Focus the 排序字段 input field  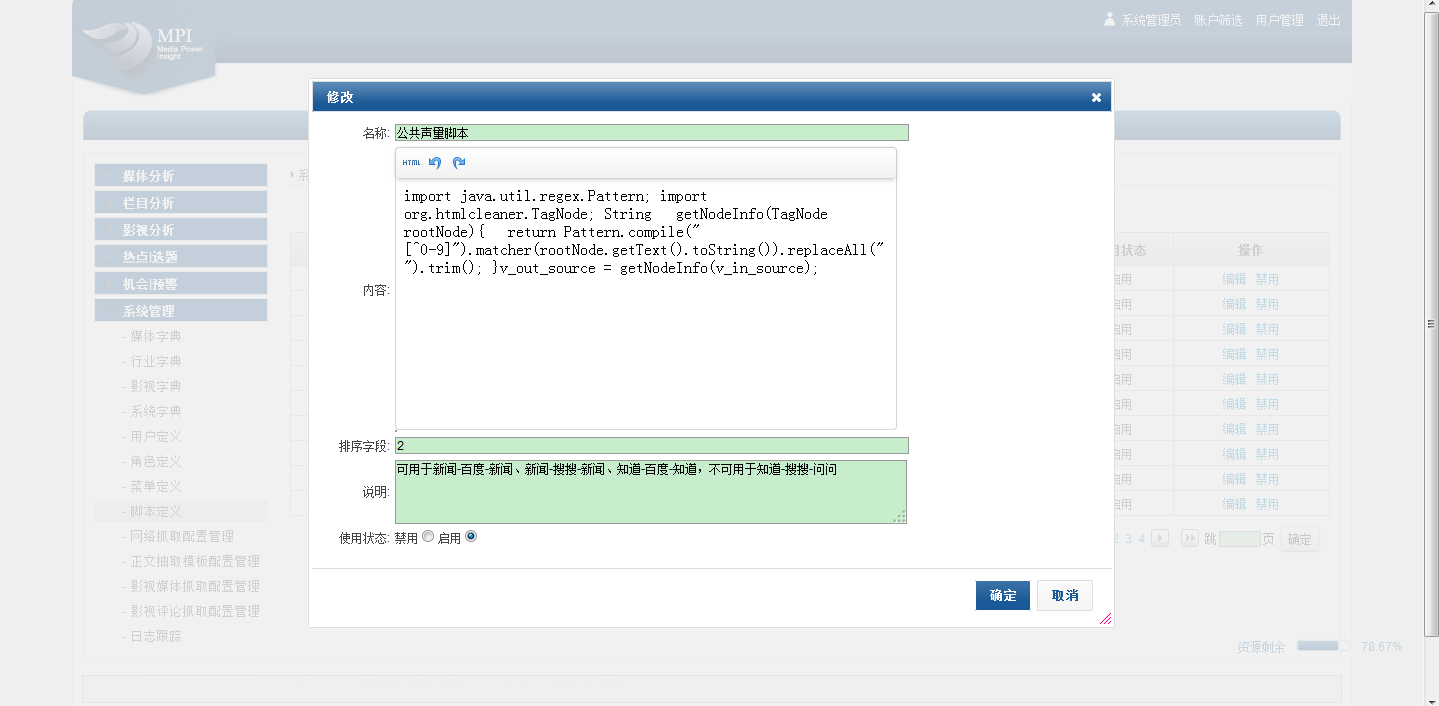(x=651, y=446)
